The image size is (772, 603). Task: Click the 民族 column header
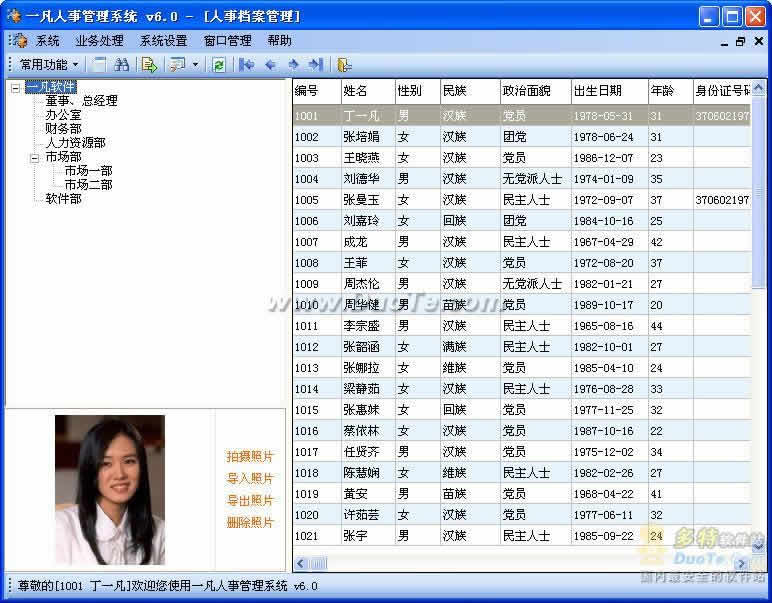470,91
